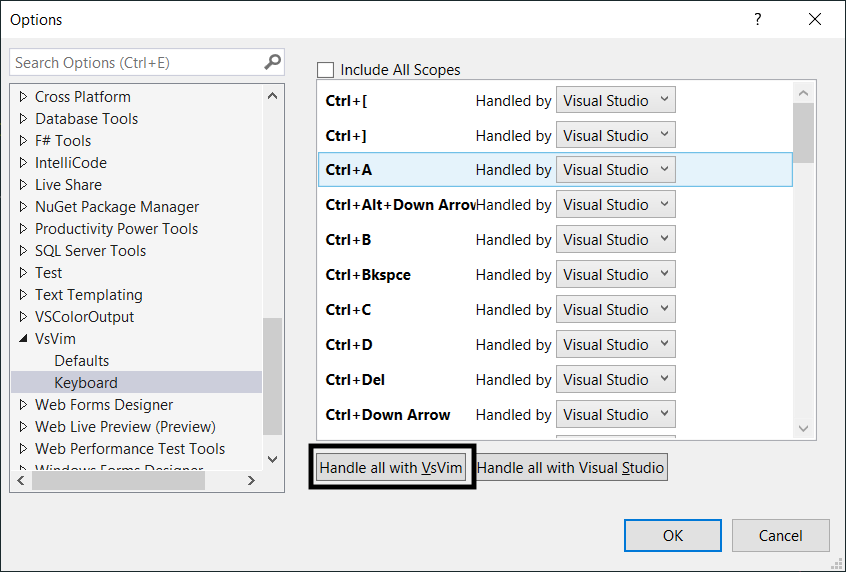Collapse the VsVim node

[23, 339]
